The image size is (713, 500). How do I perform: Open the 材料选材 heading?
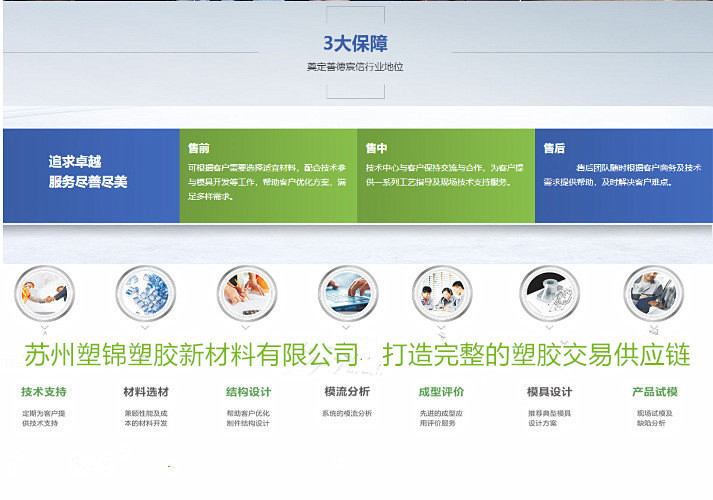(146, 392)
